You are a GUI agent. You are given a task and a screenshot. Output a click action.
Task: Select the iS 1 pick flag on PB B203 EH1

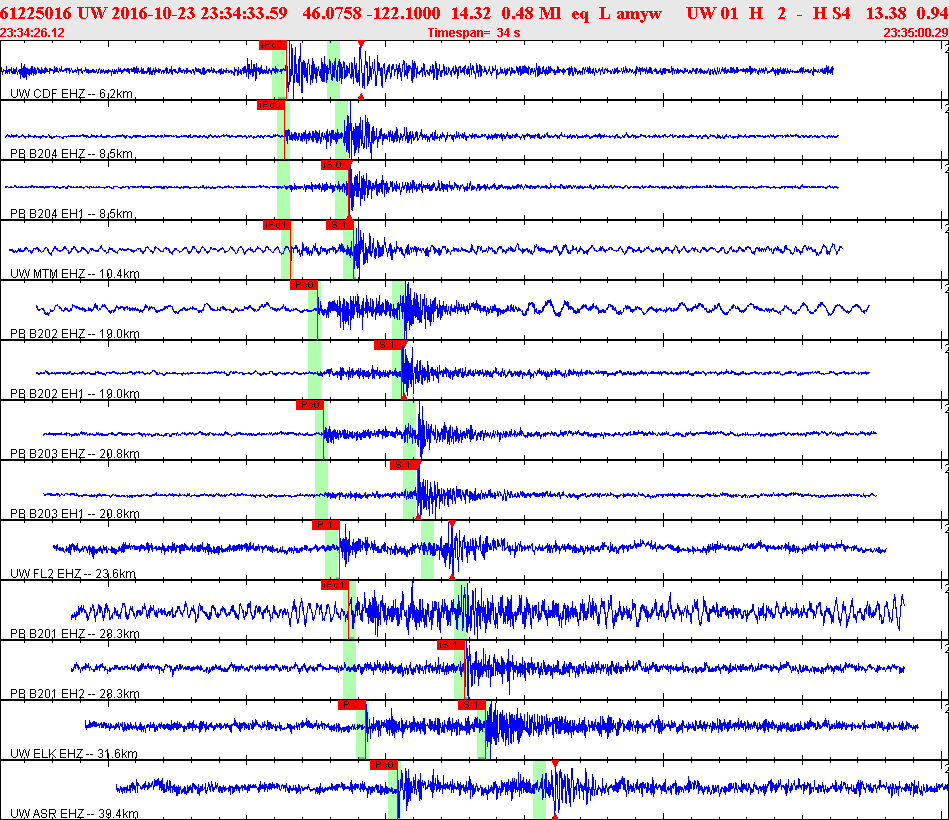[x=404, y=465]
